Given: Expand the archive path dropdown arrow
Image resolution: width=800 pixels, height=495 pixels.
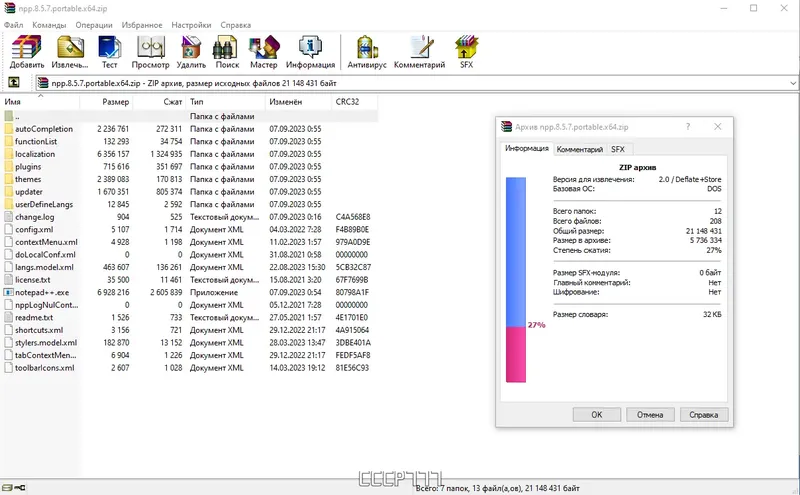Looking at the screenshot, I should [x=793, y=83].
